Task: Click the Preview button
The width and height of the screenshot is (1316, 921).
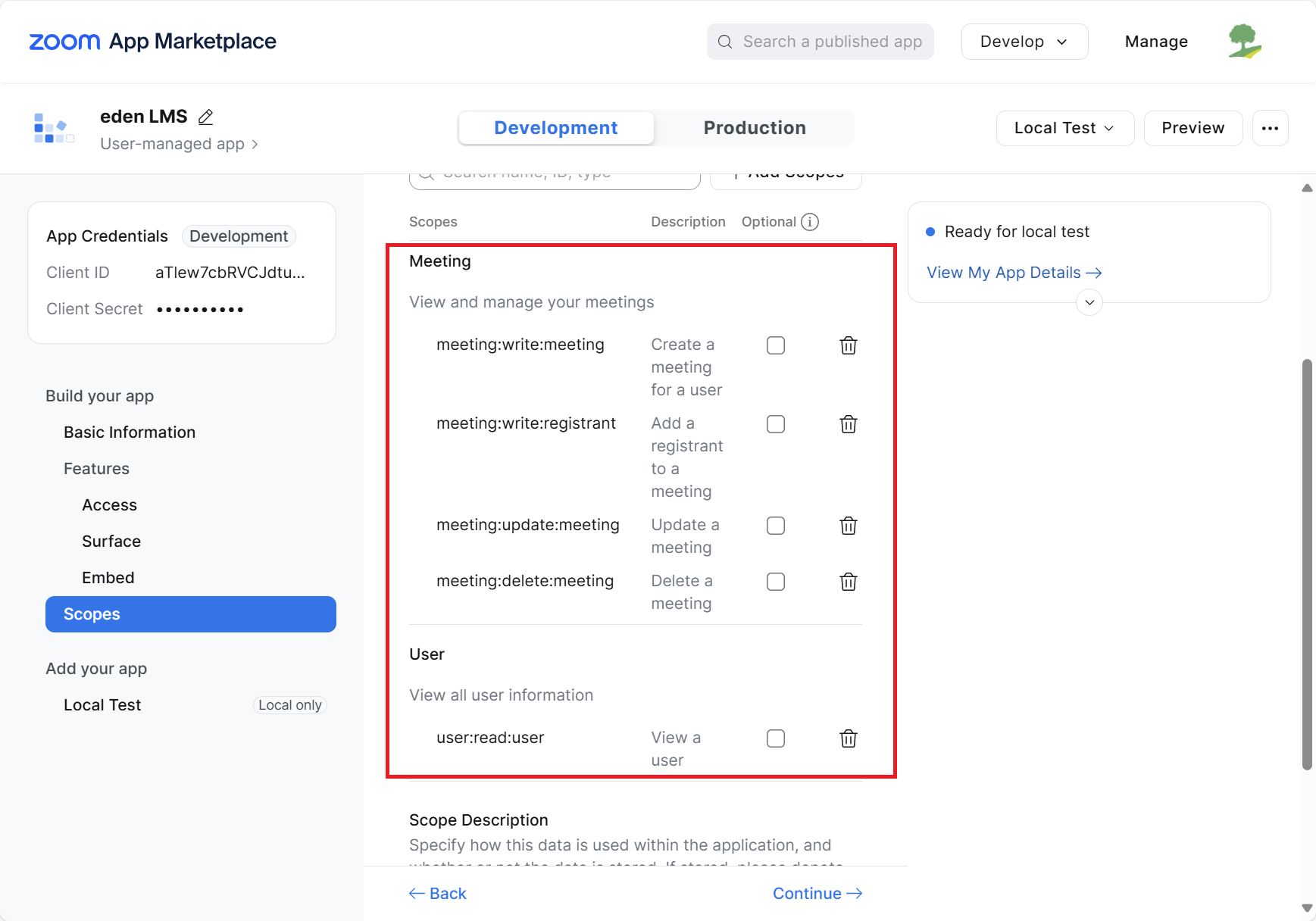Action: coord(1193,128)
